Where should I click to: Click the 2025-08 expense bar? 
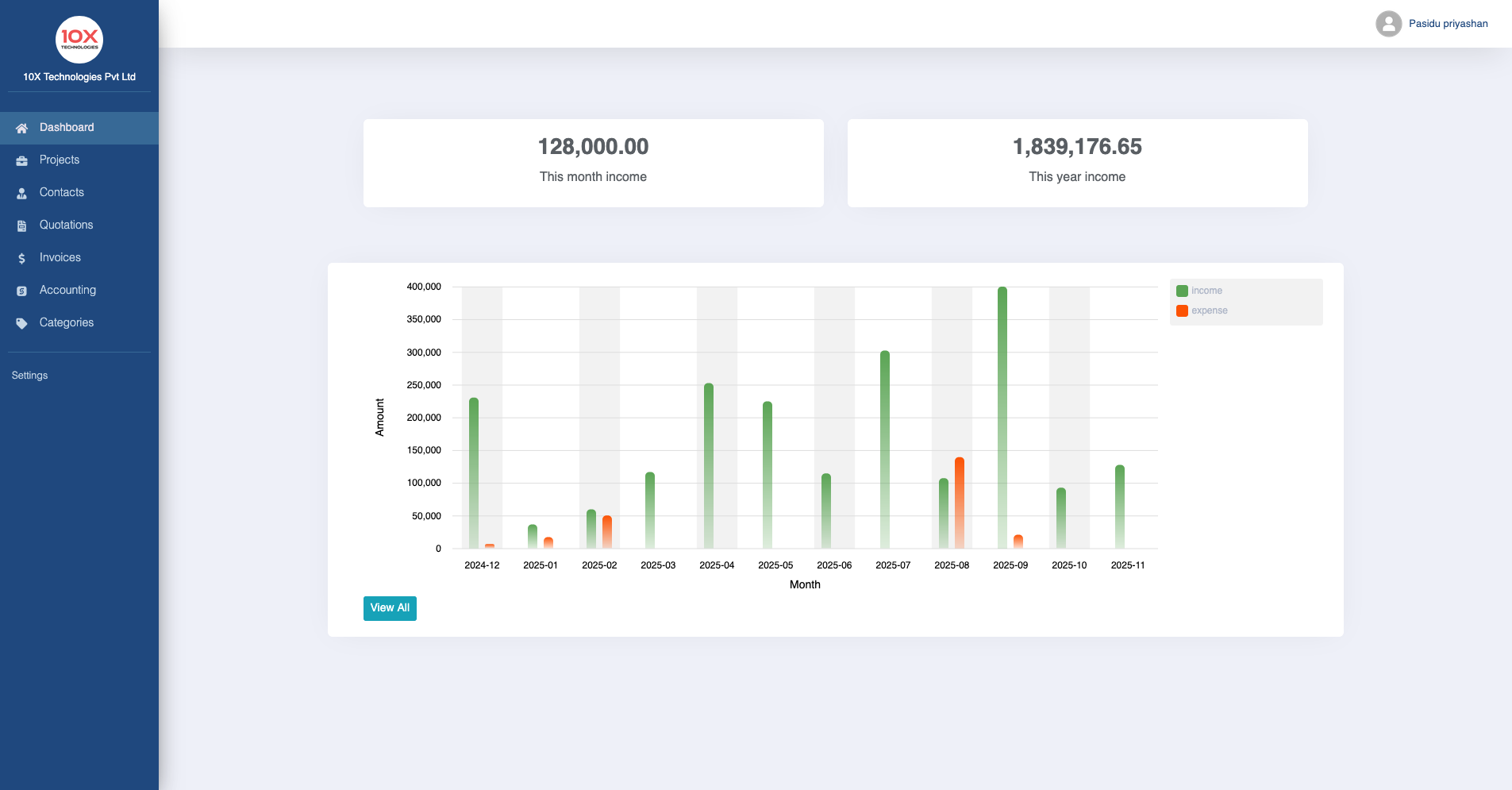click(959, 500)
